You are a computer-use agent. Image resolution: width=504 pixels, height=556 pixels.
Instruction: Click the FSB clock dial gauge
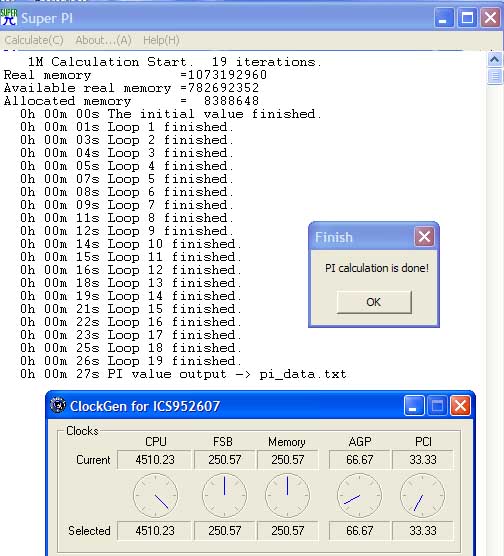tap(225, 495)
